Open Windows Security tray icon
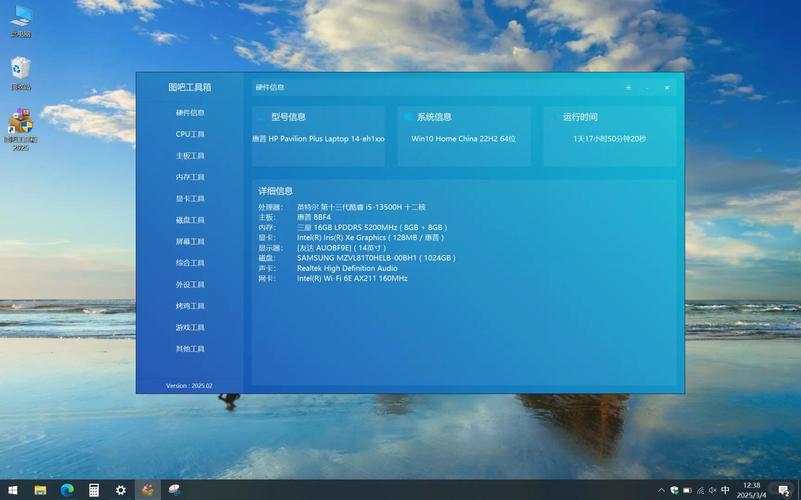Screen dimensions: 801x500 (674, 491)
